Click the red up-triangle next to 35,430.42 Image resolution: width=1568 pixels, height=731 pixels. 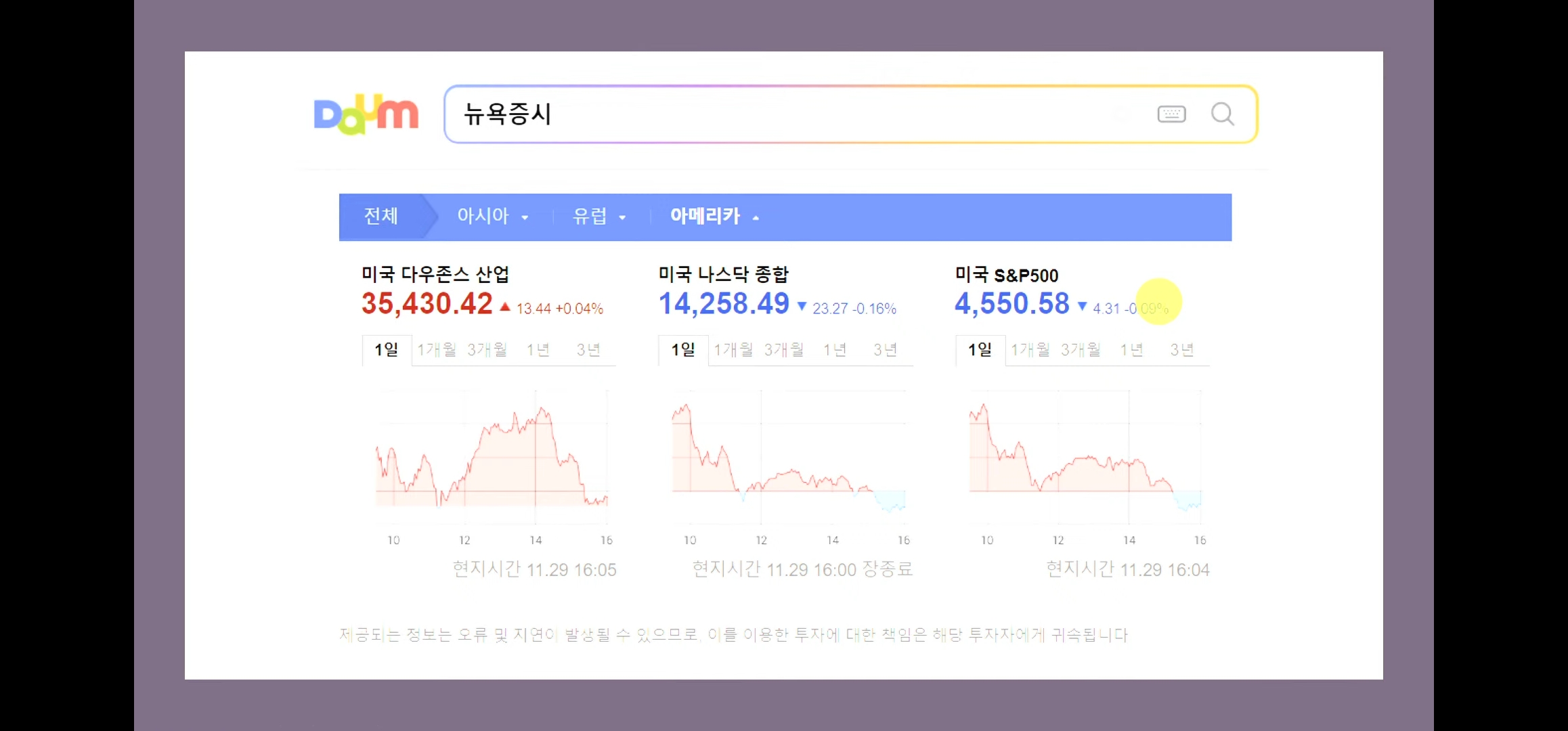pyautogui.click(x=505, y=307)
